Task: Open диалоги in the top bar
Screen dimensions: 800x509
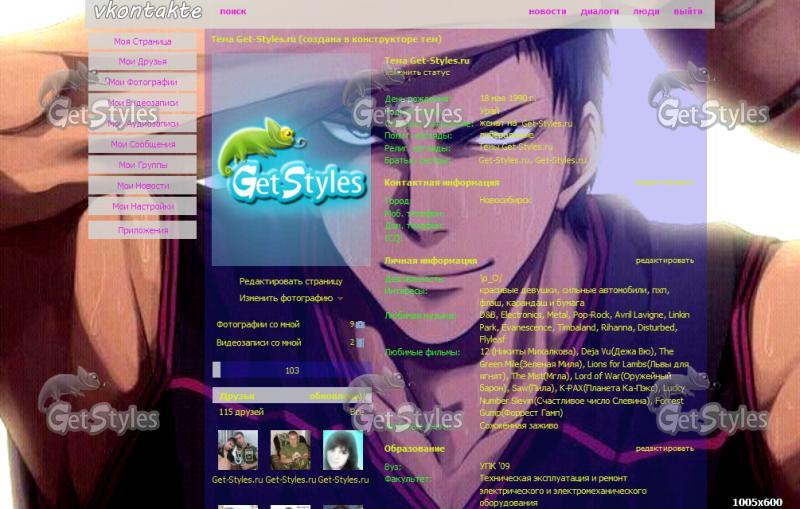Action: point(599,11)
